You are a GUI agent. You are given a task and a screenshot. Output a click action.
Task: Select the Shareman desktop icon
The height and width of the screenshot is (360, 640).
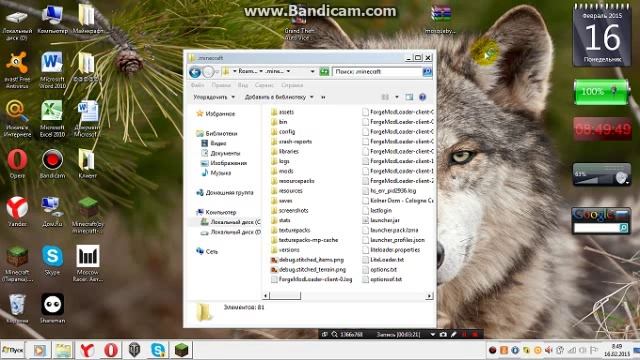52,309
